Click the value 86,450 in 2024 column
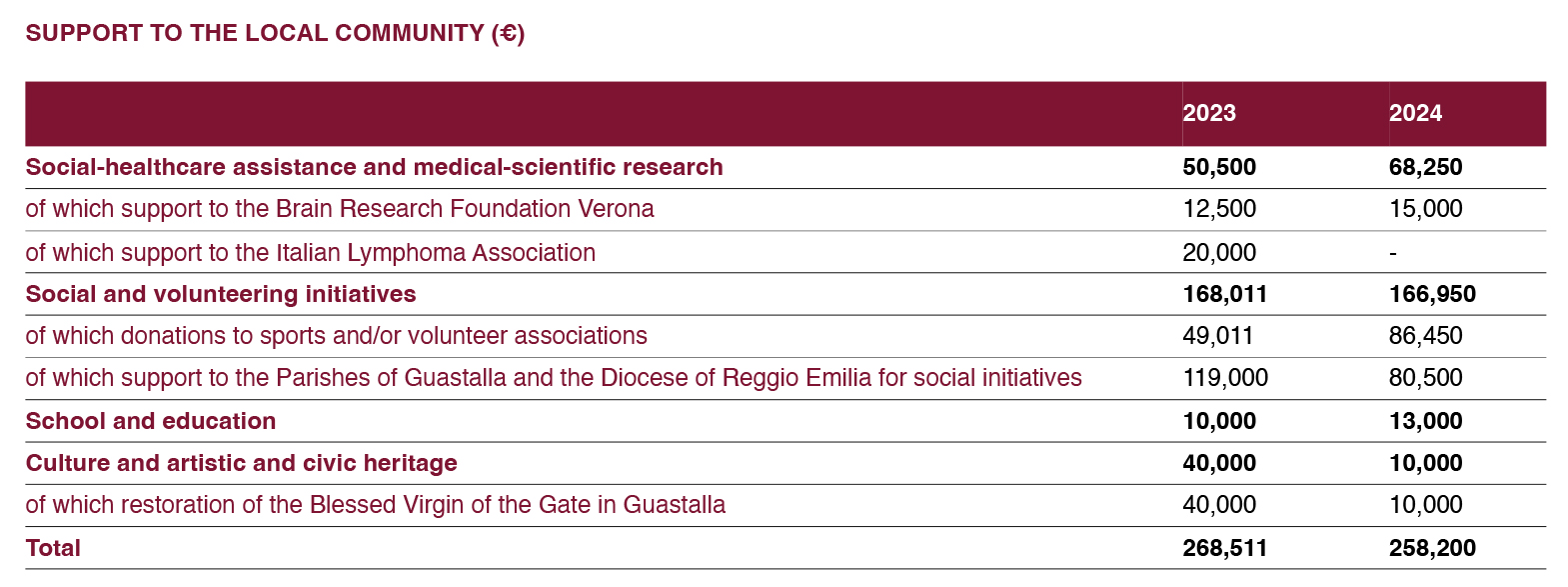This screenshot has height=587, width=1568. 1425,336
